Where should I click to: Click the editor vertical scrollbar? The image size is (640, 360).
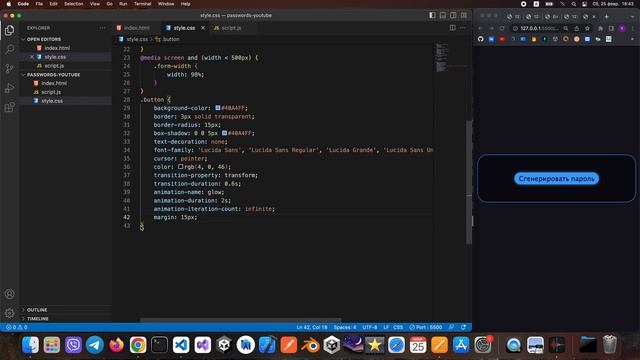click(469, 182)
